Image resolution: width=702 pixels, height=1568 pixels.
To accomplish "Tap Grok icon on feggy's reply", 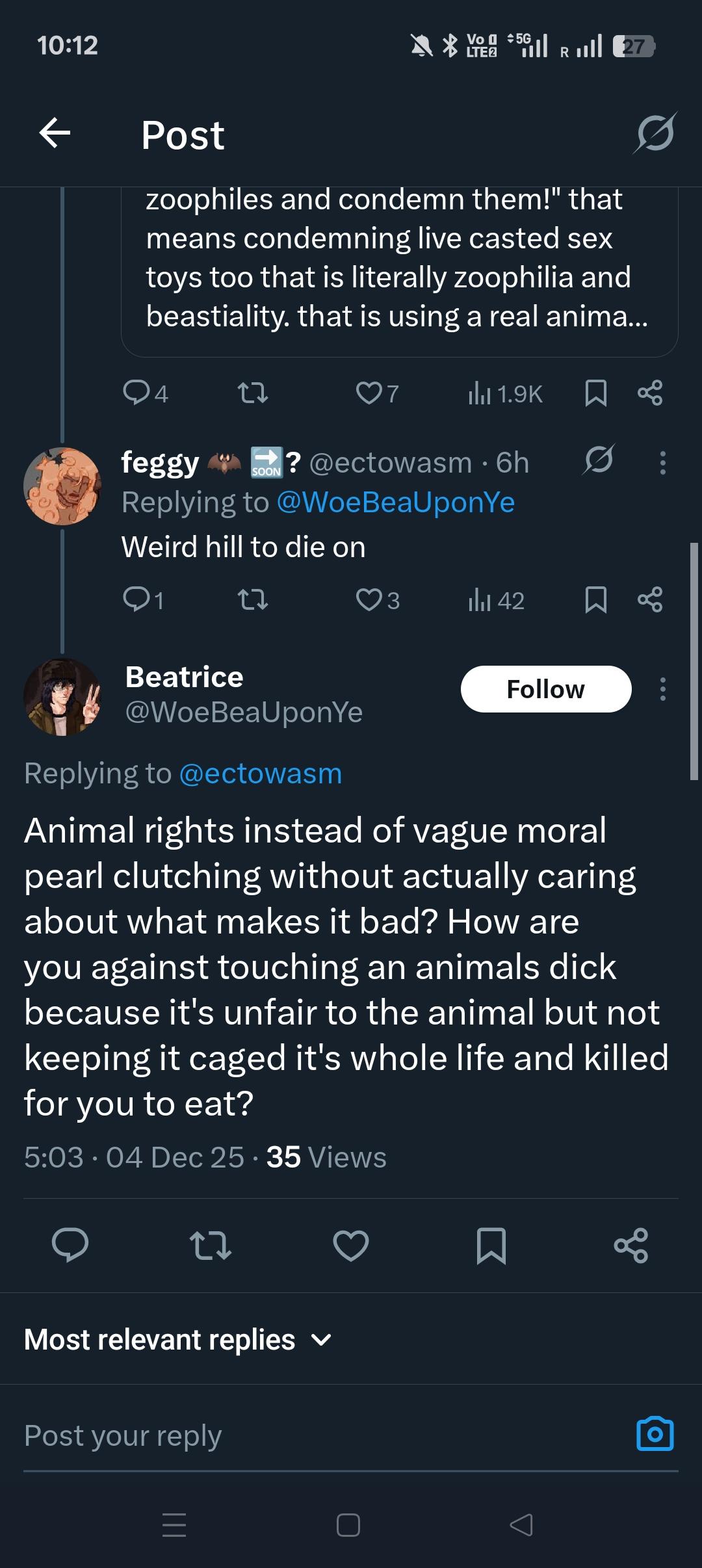I will coord(598,461).
